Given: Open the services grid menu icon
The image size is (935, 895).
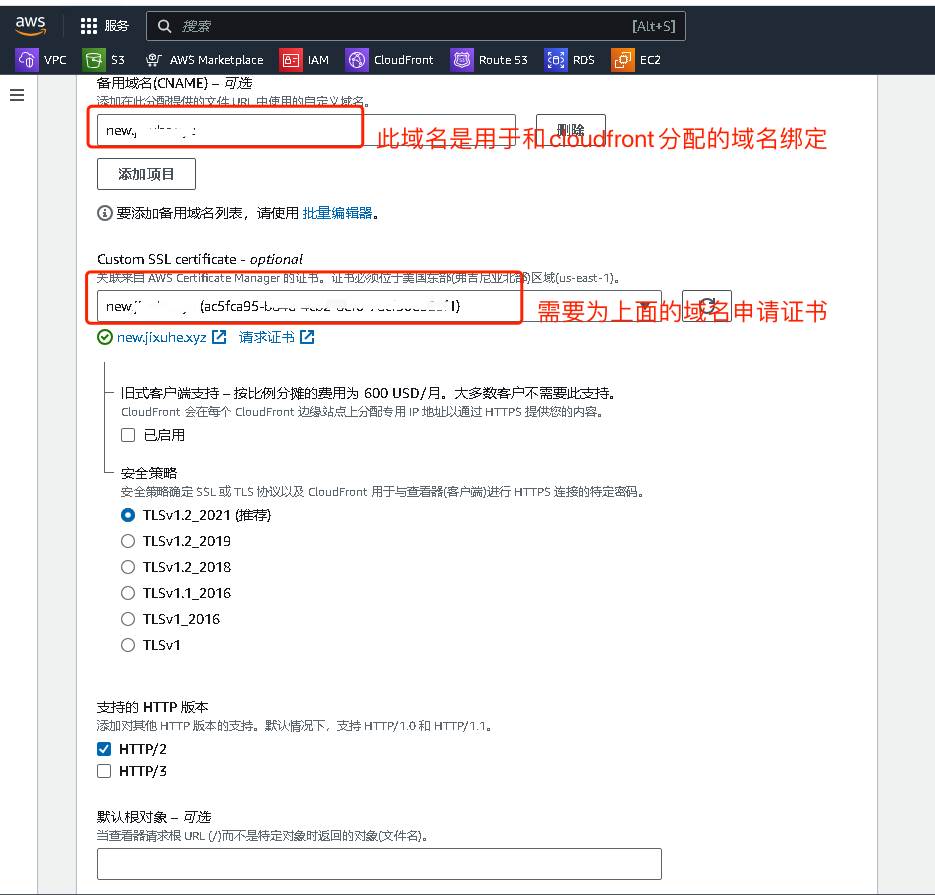Looking at the screenshot, I should [x=89, y=26].
